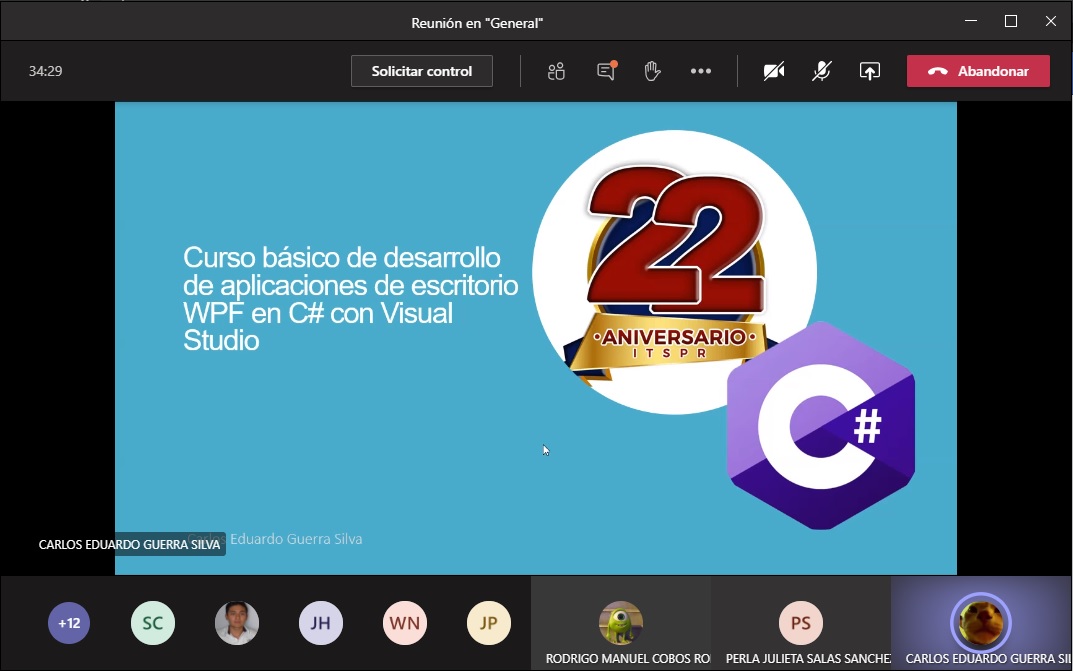The image size is (1073, 671).
Task: Open the meeting chat conversation
Action: [x=606, y=71]
